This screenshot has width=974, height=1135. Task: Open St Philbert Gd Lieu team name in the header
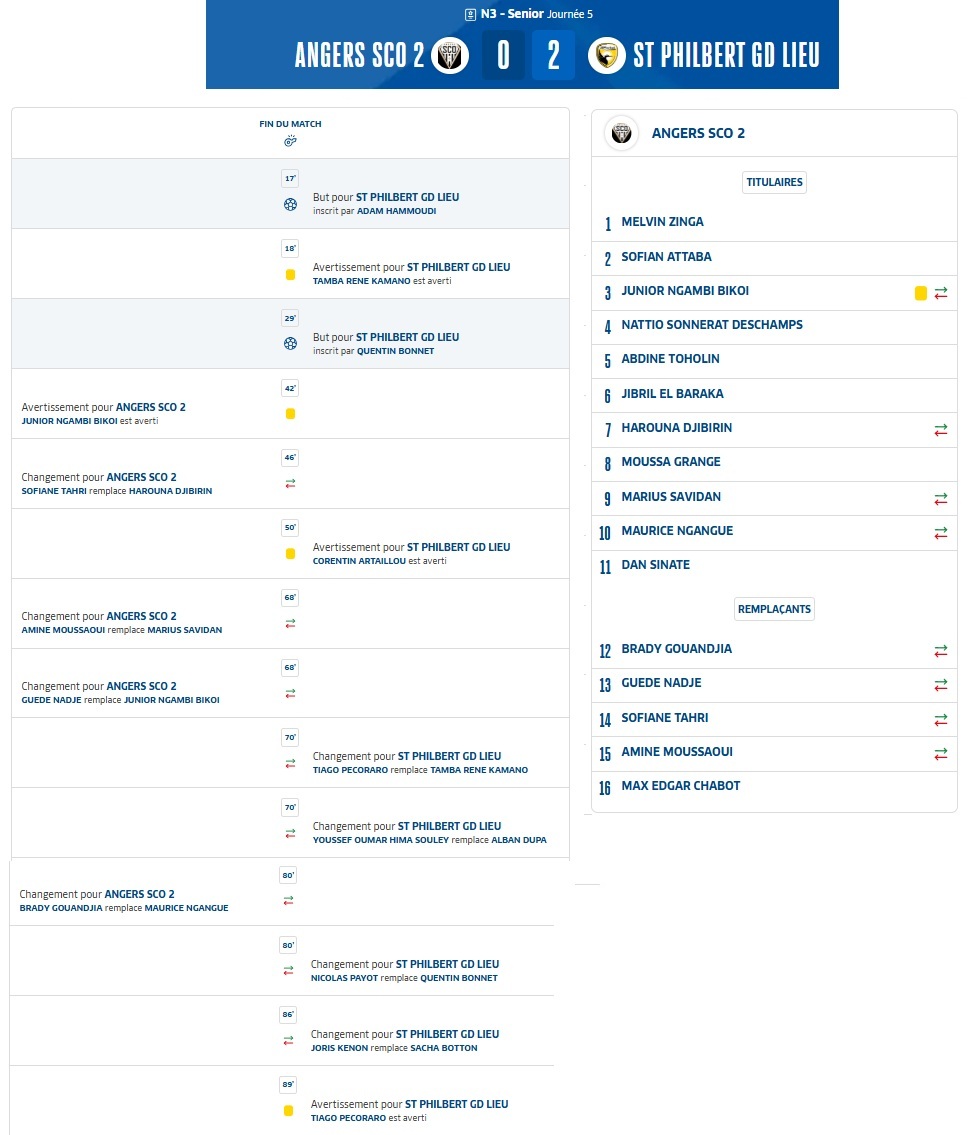(726, 56)
